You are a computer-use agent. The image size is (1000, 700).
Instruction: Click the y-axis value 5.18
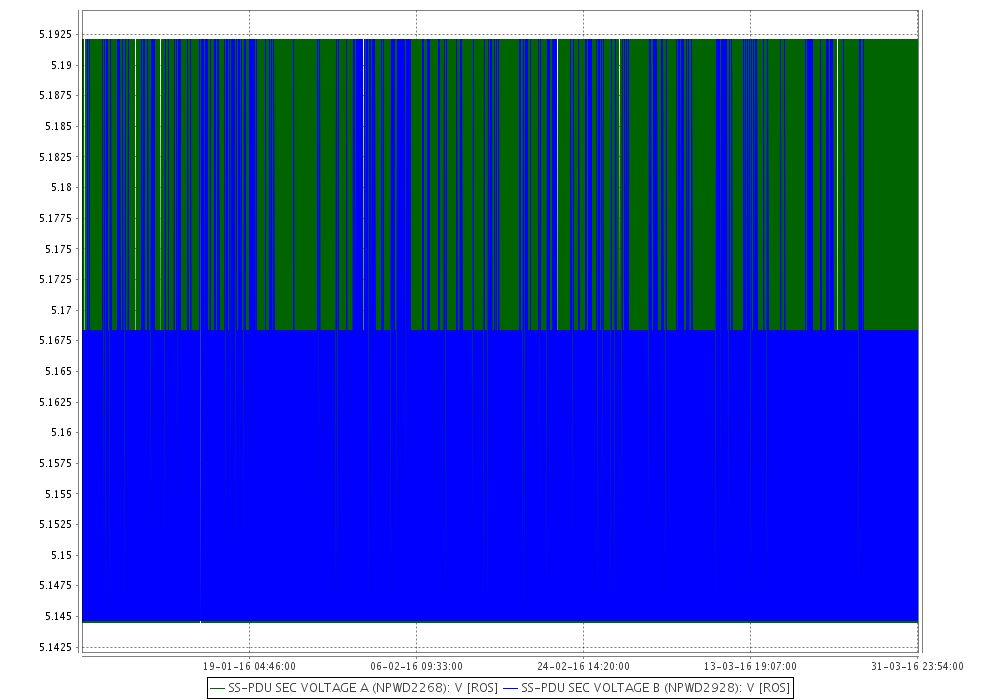point(61,187)
